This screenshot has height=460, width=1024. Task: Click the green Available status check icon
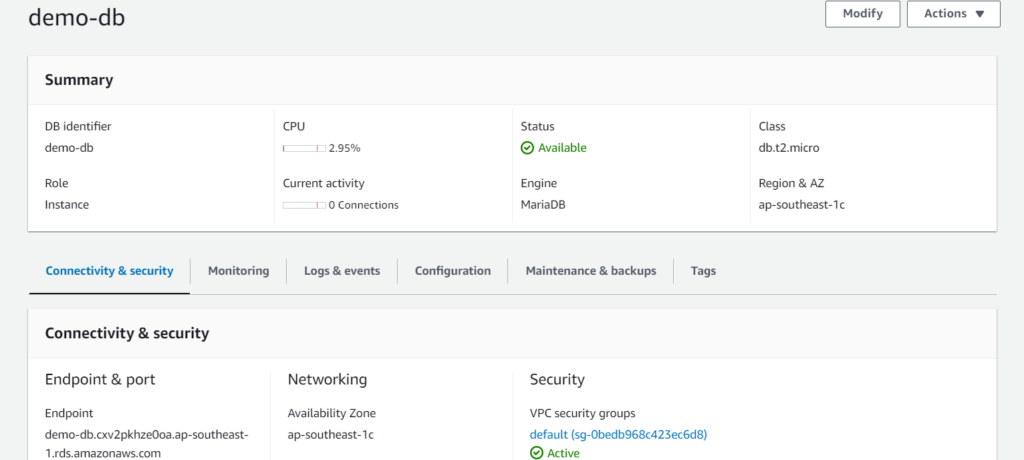point(527,148)
